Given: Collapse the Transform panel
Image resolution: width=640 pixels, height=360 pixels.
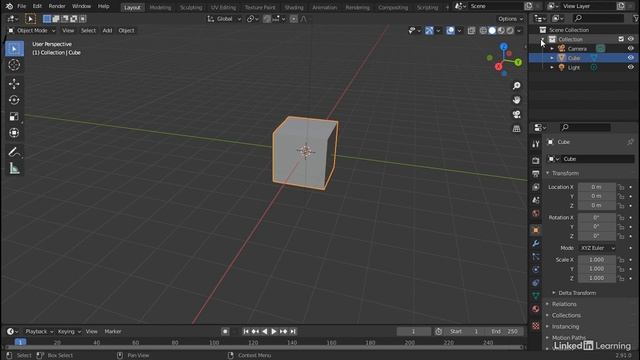Looking at the screenshot, I should 565,173.
